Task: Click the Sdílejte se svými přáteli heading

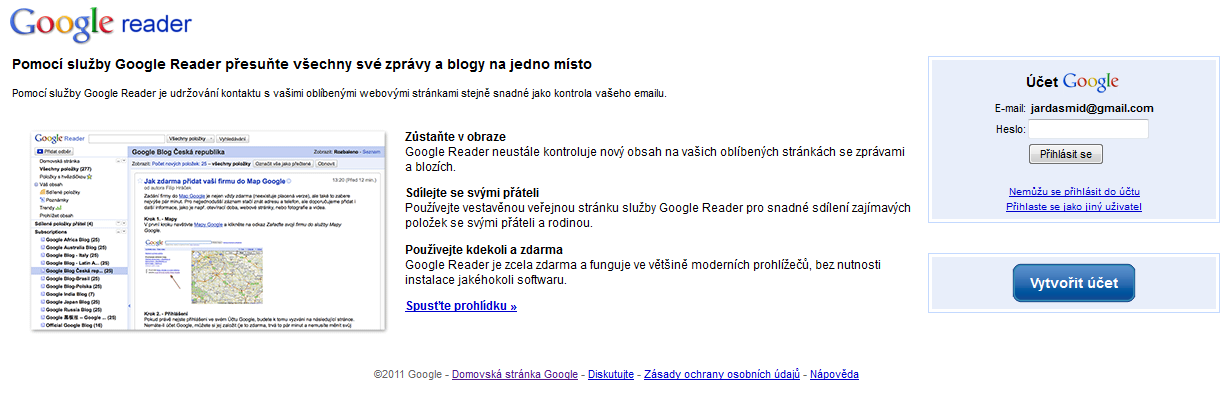Action: point(470,192)
